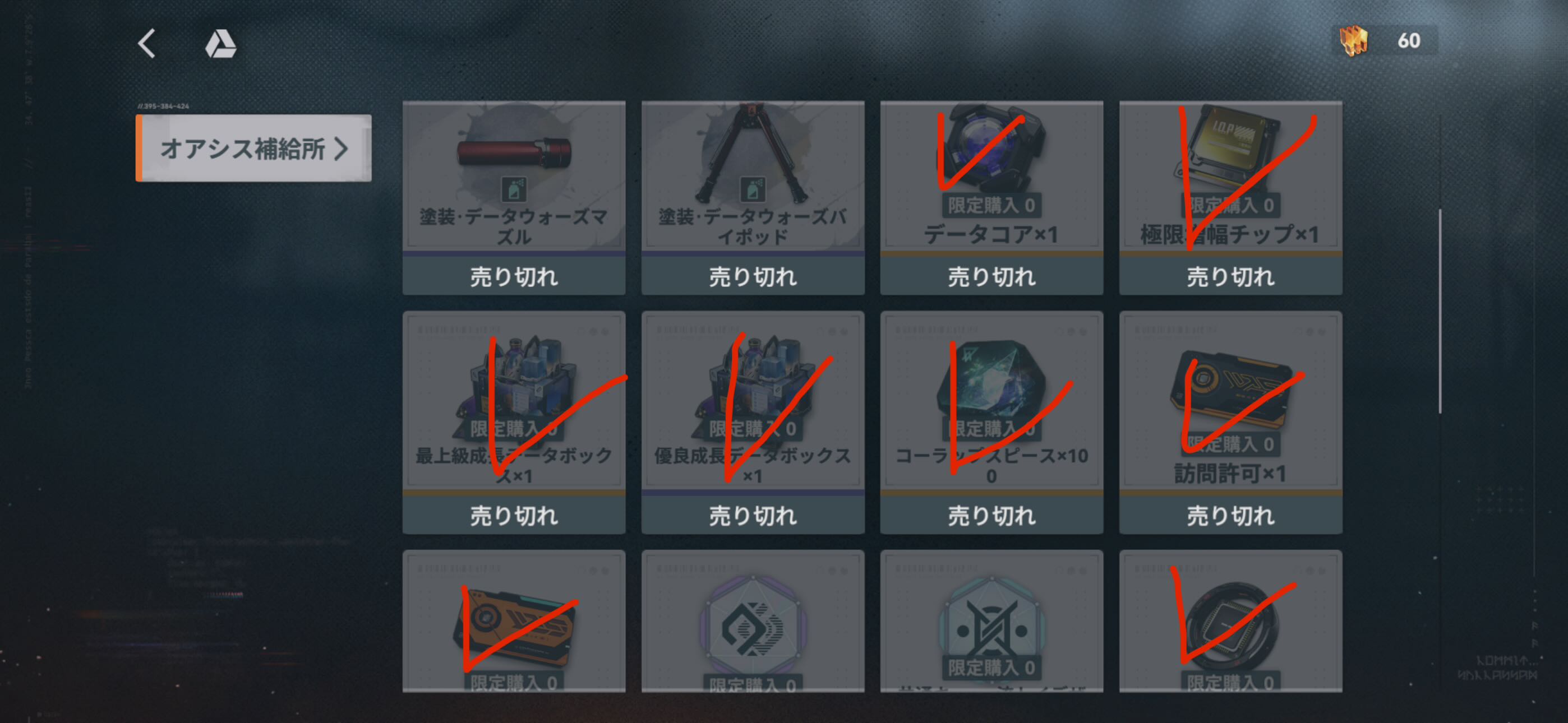Select the bipod paint item image
The image size is (1568, 723).
pos(753,153)
